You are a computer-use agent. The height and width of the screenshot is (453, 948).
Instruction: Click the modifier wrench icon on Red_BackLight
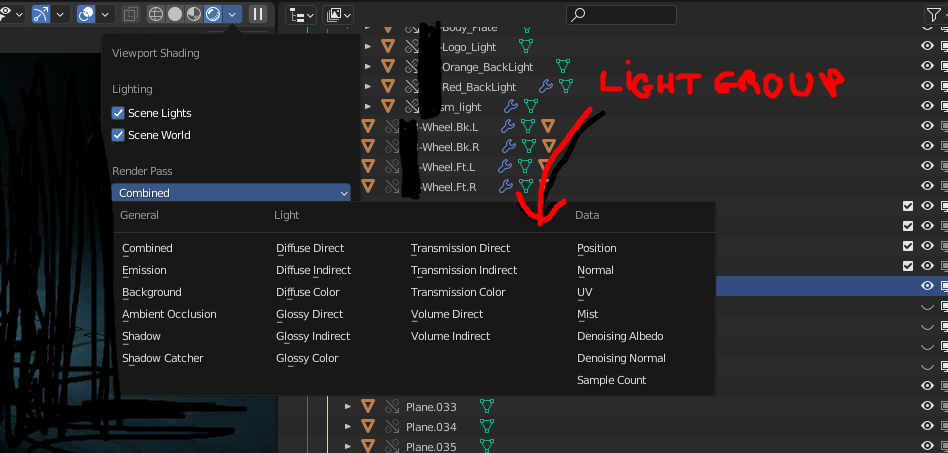pyautogui.click(x=545, y=86)
